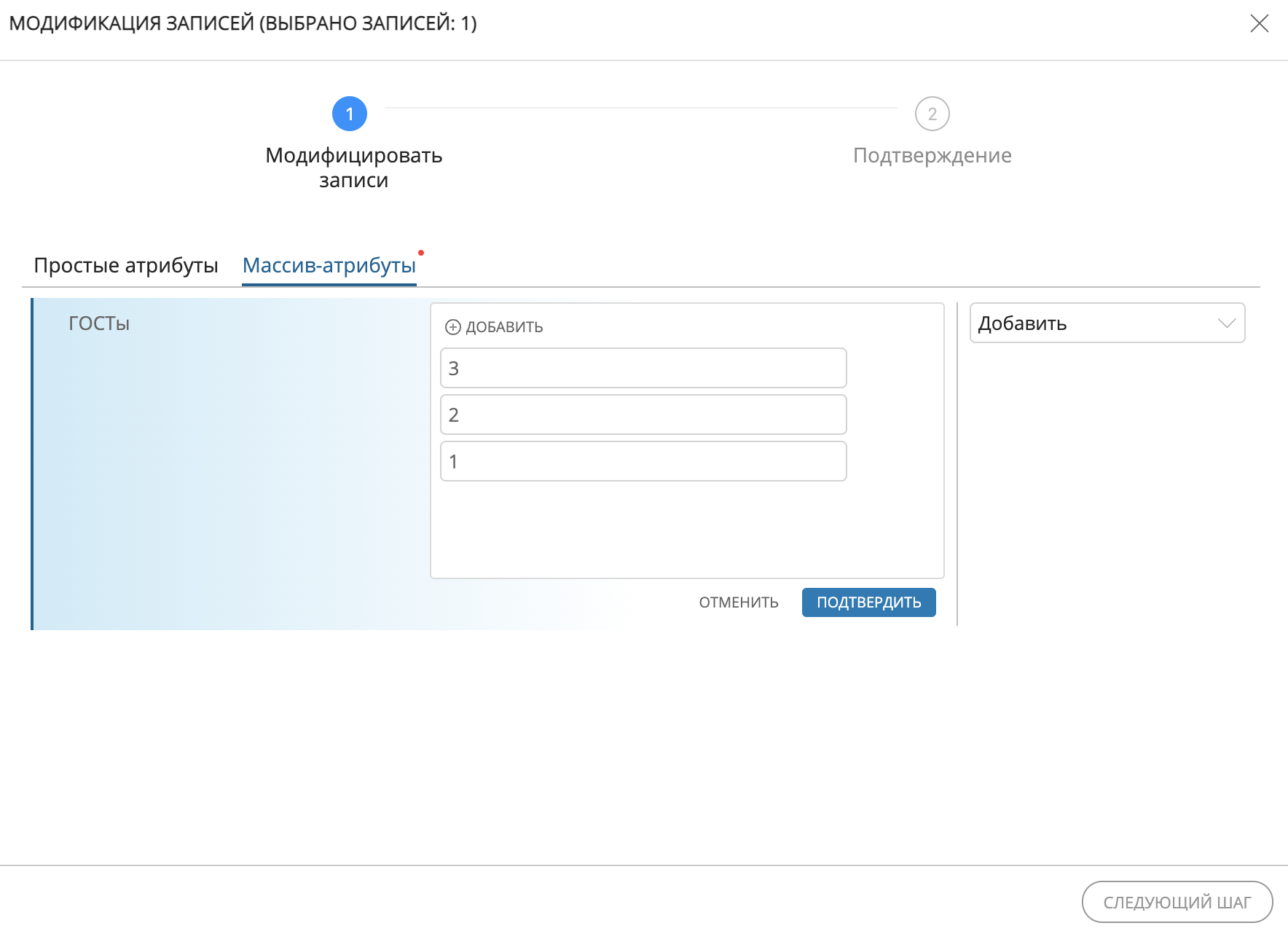Click the step 2 circle indicator

tap(932, 114)
